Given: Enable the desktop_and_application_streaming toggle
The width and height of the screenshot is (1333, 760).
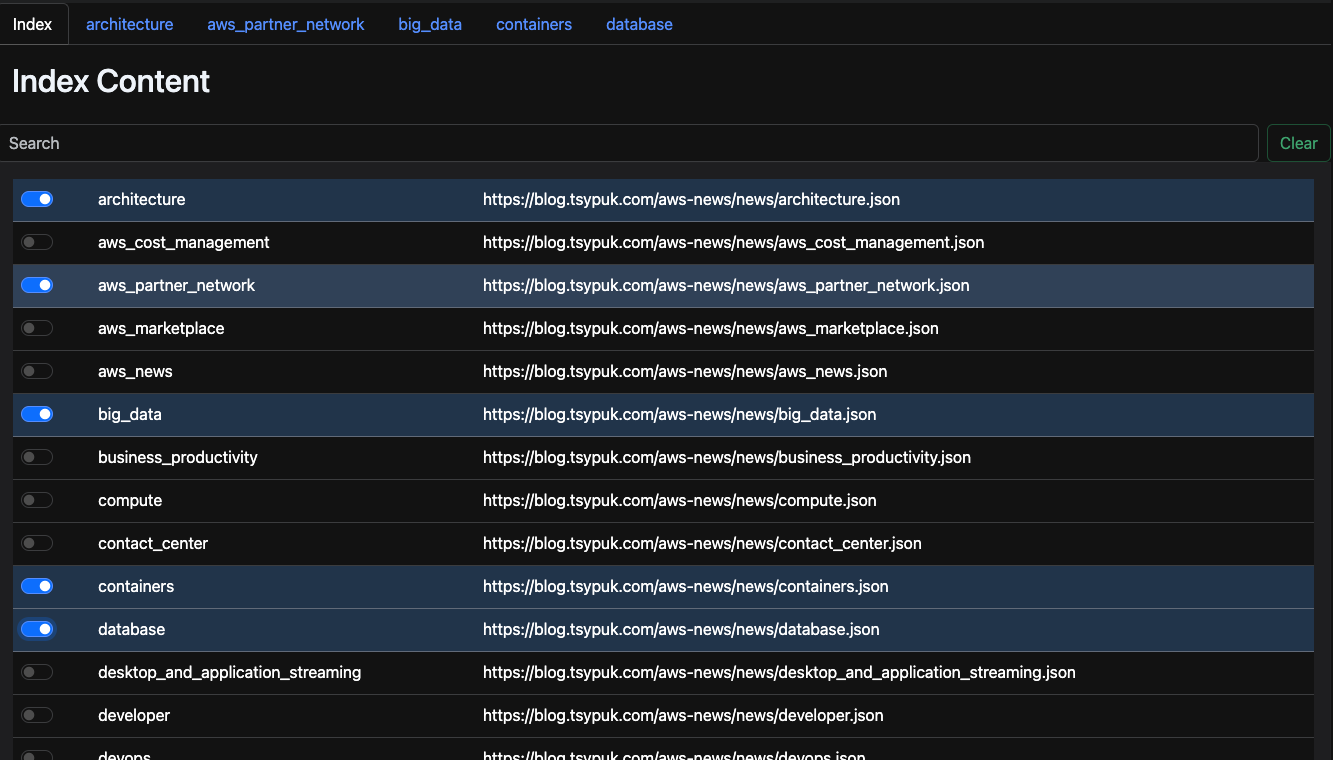Looking at the screenshot, I should click(37, 672).
